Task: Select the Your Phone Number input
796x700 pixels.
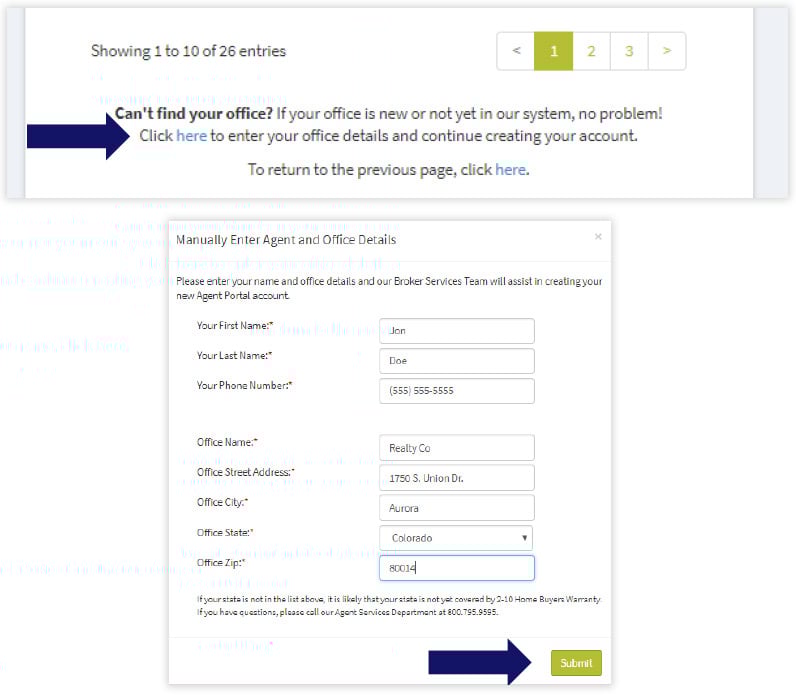Action: tap(456, 391)
